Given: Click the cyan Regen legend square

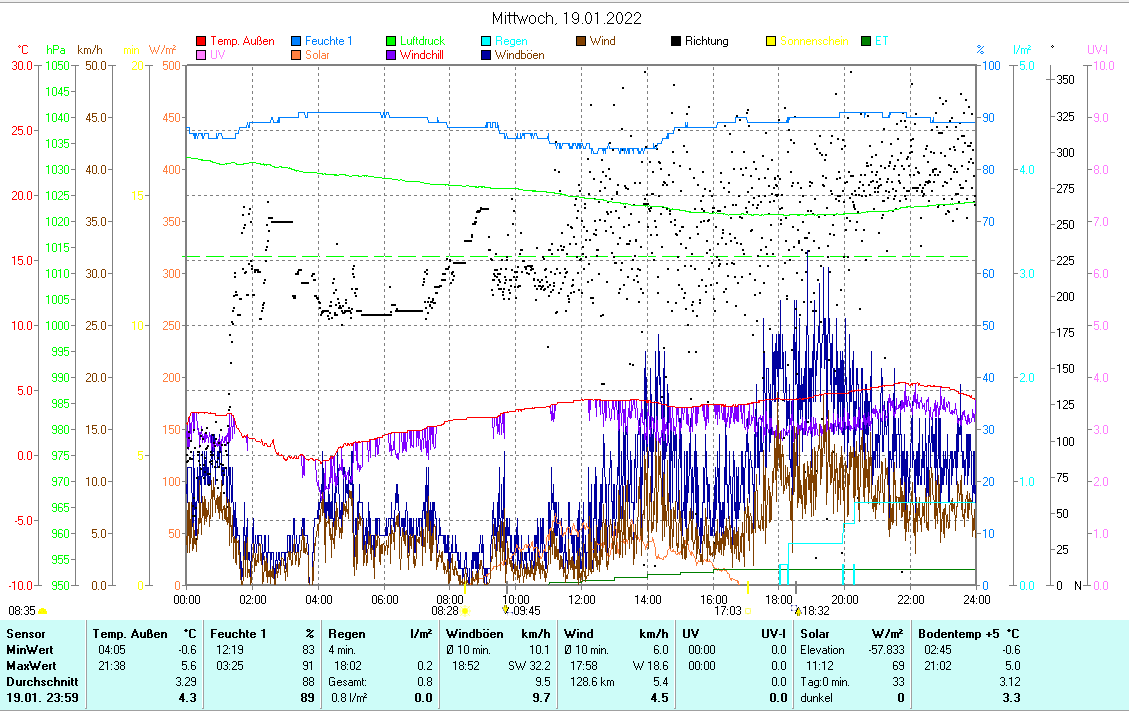Looking at the screenshot, I should 486,42.
